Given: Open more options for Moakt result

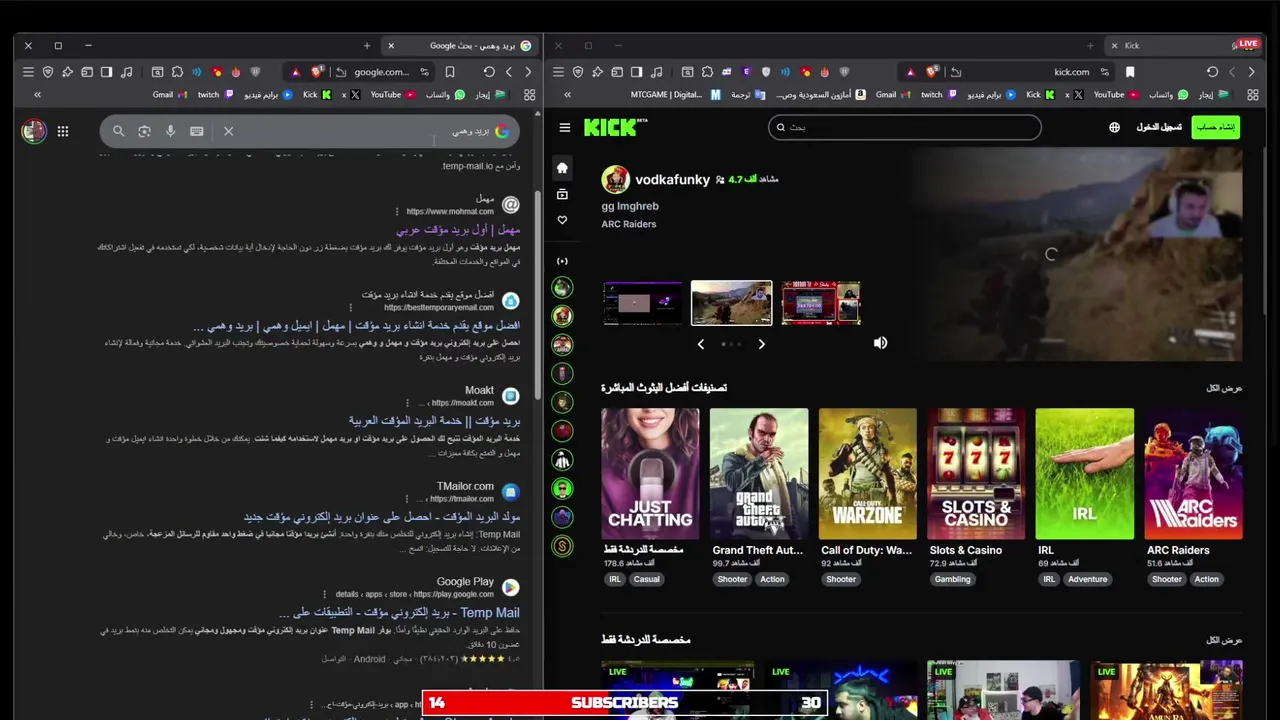Looking at the screenshot, I should tap(407, 403).
